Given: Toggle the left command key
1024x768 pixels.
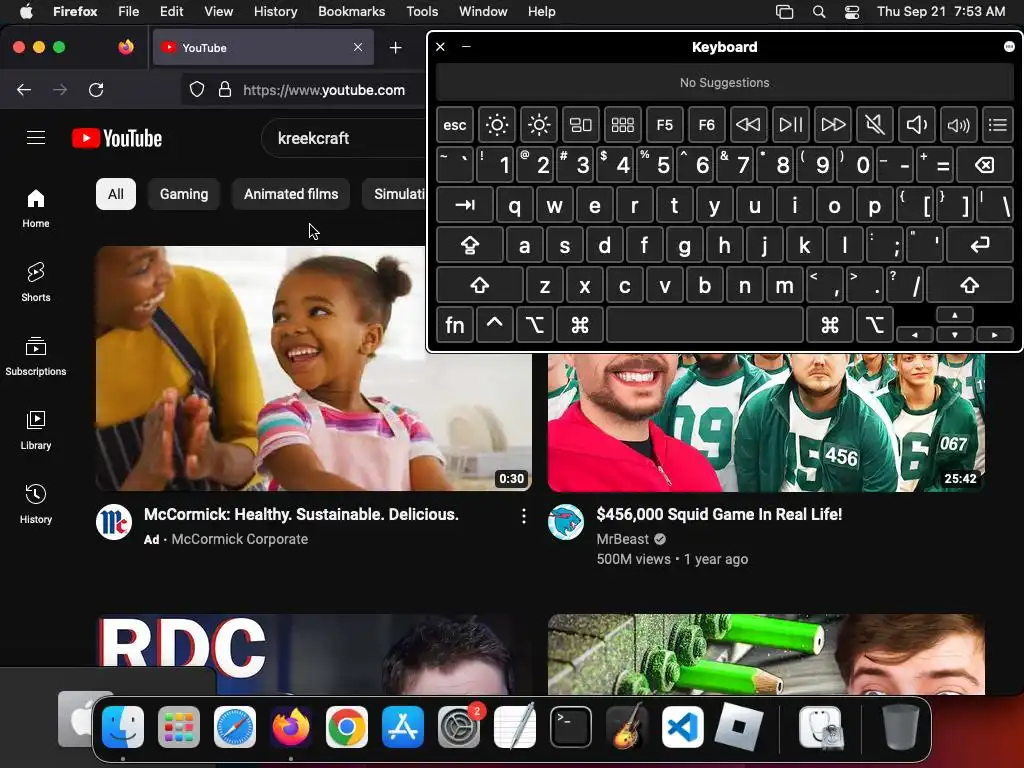Looking at the screenshot, I should [x=580, y=325].
